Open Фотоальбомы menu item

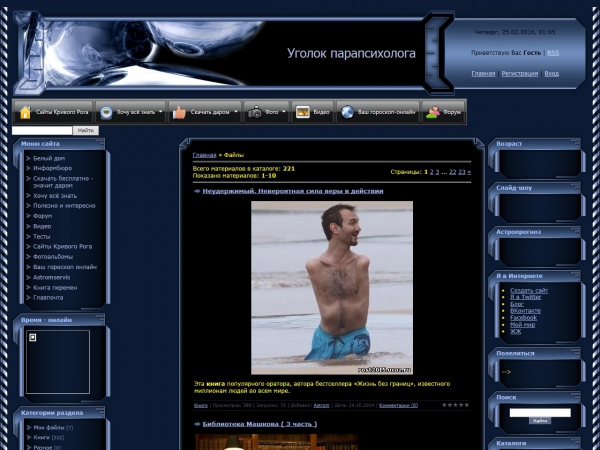click(x=53, y=257)
